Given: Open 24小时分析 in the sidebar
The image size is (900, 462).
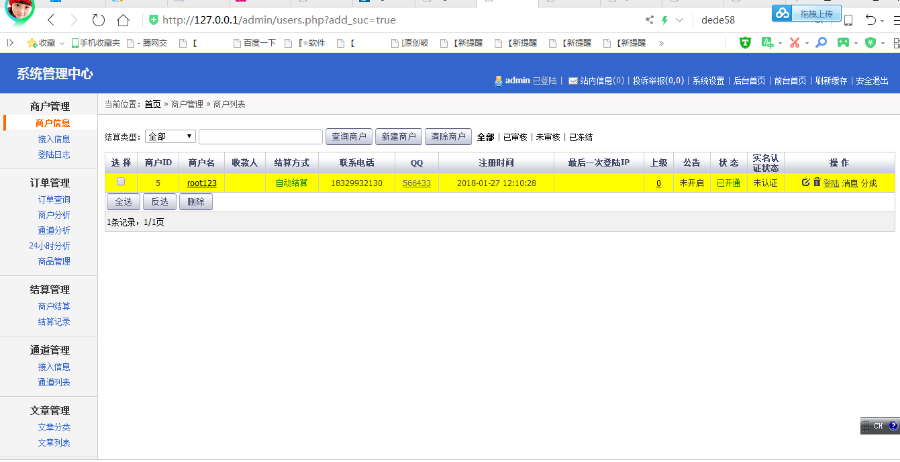Looking at the screenshot, I should (49, 246).
